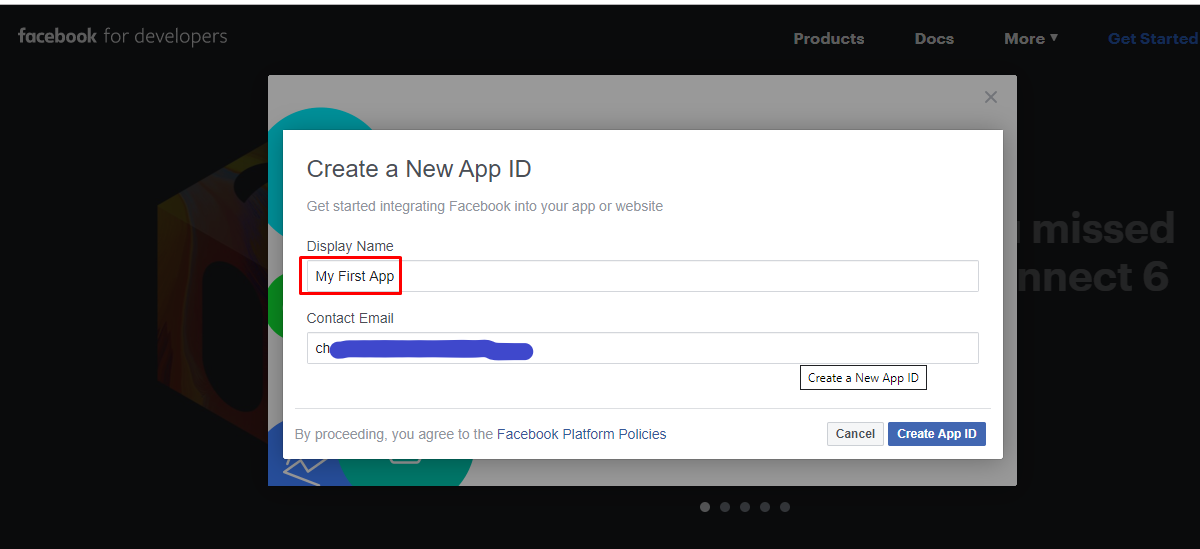Image resolution: width=1200 pixels, height=549 pixels.
Task: Select the second carousel dot
Action: (725, 507)
